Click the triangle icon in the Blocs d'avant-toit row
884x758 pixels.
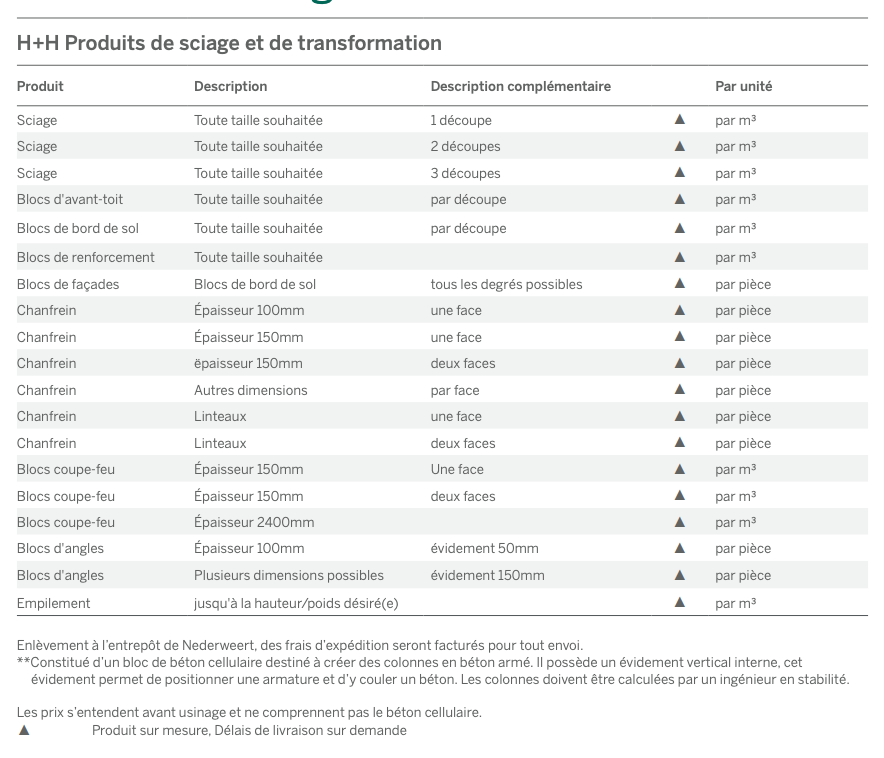[680, 198]
